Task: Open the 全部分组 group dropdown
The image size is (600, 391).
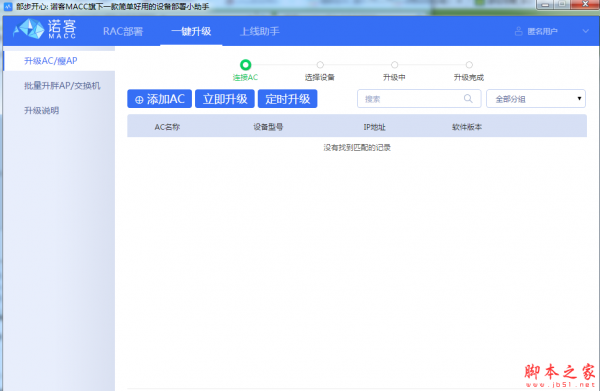Action: click(536, 99)
